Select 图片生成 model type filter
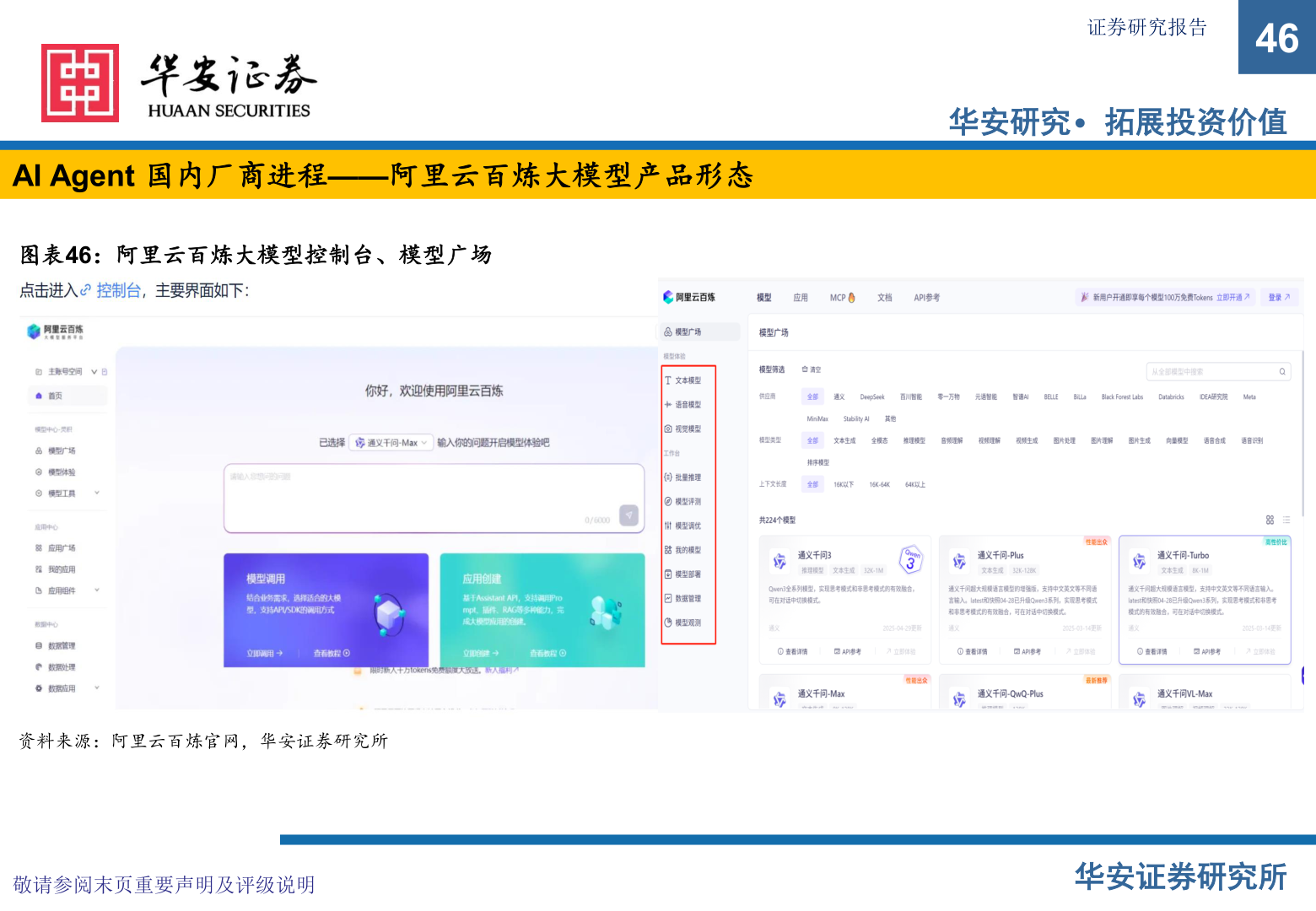The image size is (1316, 911). pyautogui.click(x=1139, y=440)
